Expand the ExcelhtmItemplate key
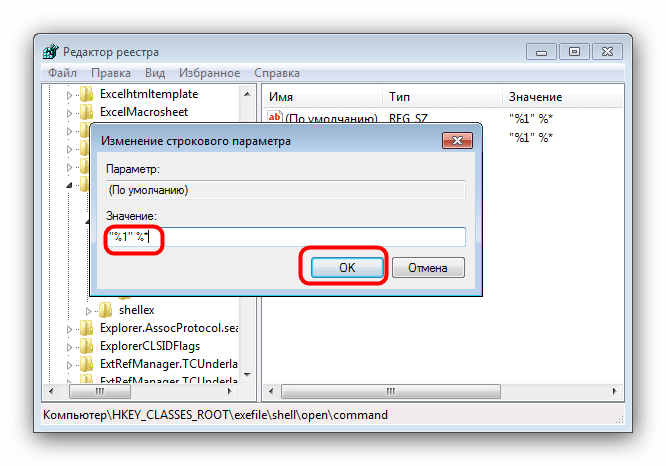This screenshot has width=666, height=466. click(x=69, y=95)
